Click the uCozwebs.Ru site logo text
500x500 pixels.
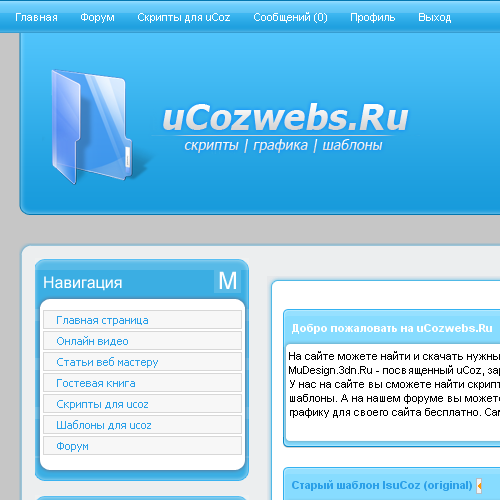pyautogui.click(x=285, y=117)
